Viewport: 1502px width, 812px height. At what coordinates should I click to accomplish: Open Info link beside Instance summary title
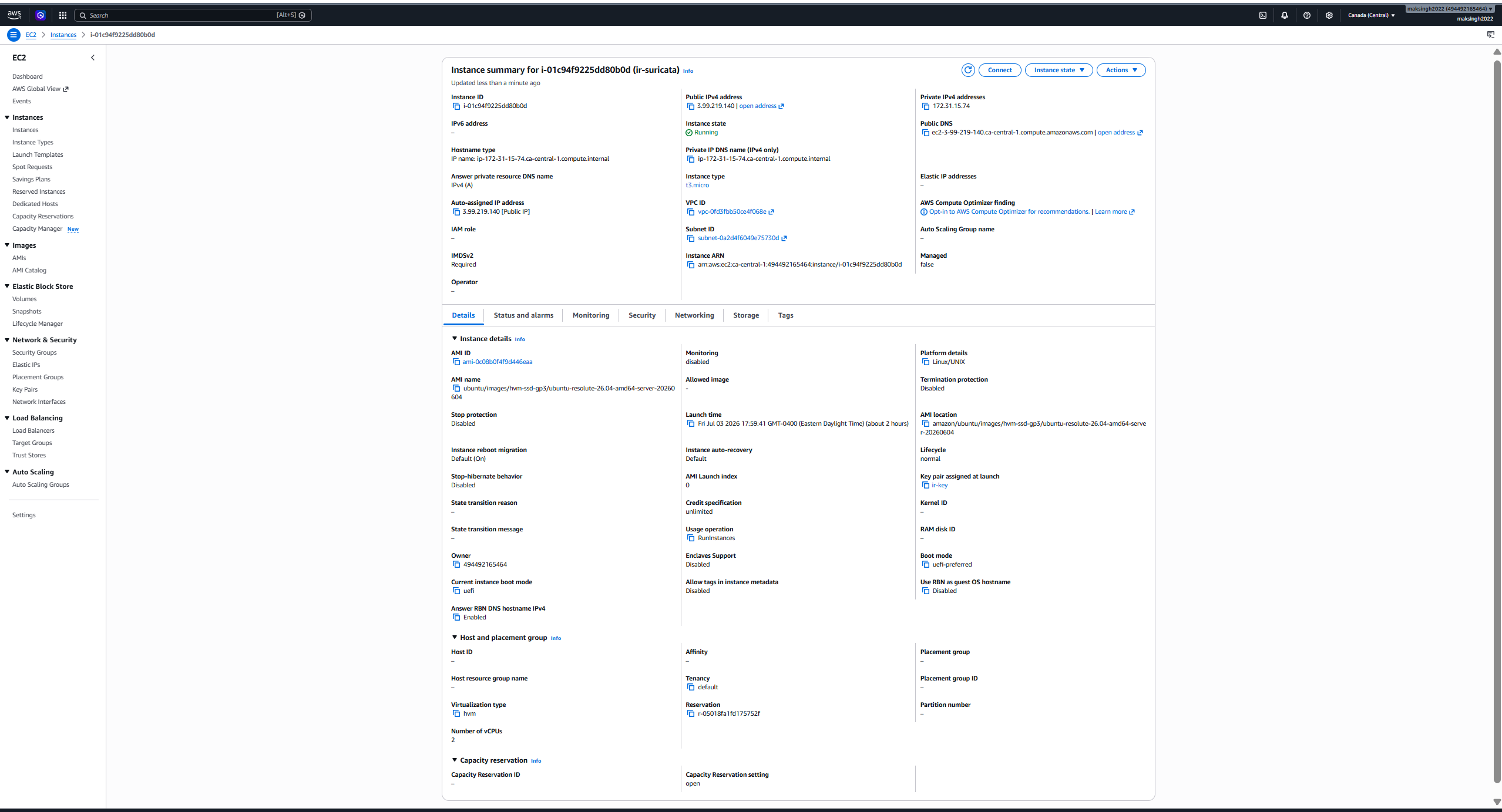point(688,71)
